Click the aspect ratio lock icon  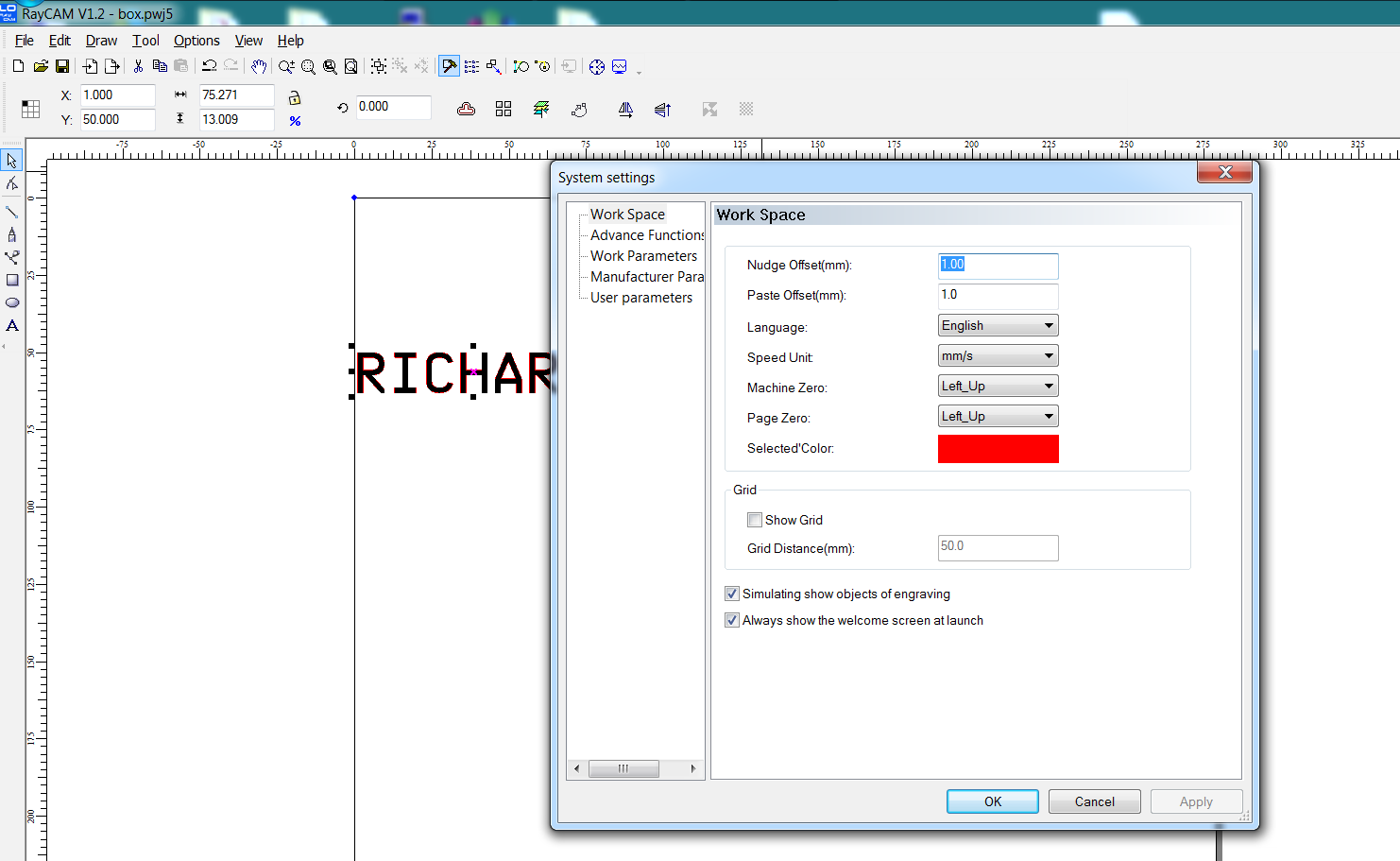point(295,98)
